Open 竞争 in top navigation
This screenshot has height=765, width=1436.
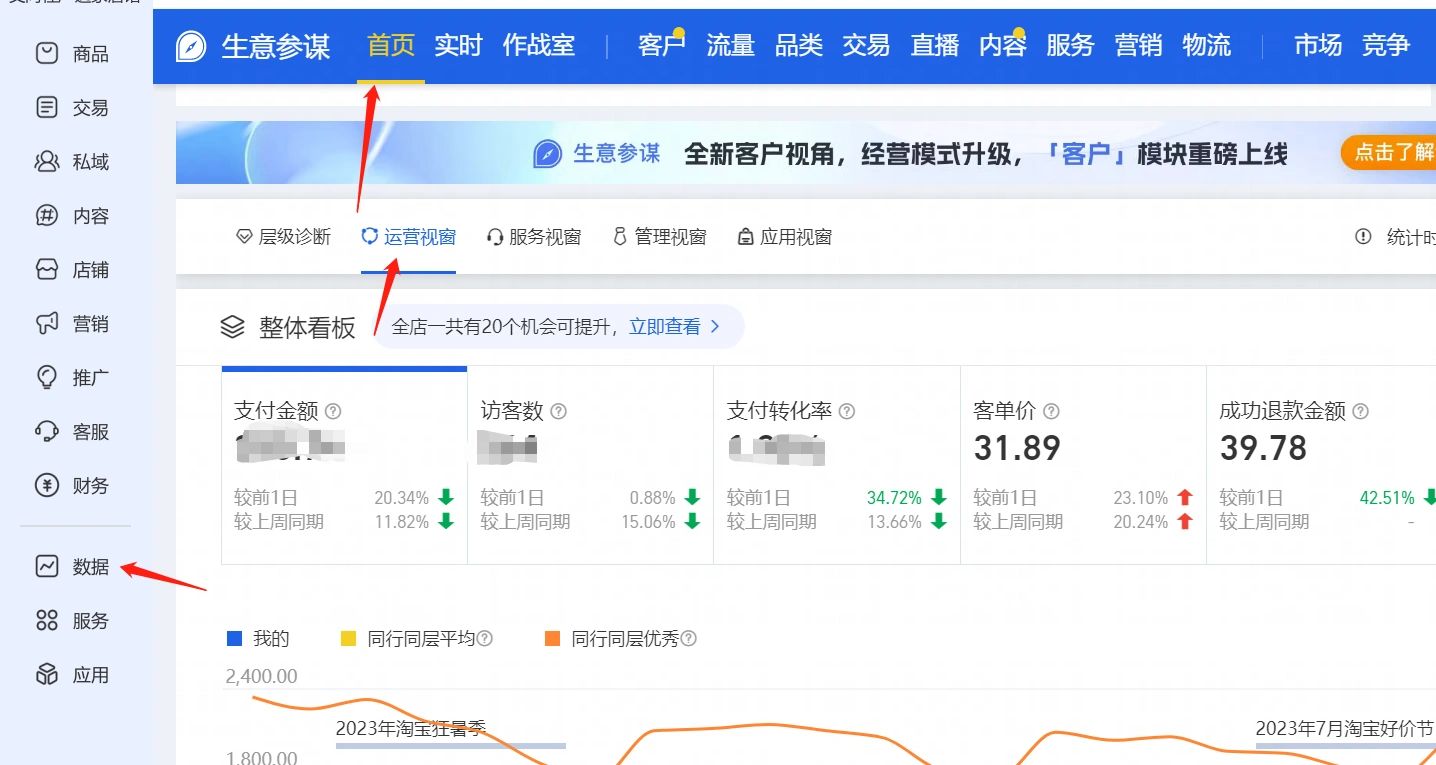[1386, 45]
